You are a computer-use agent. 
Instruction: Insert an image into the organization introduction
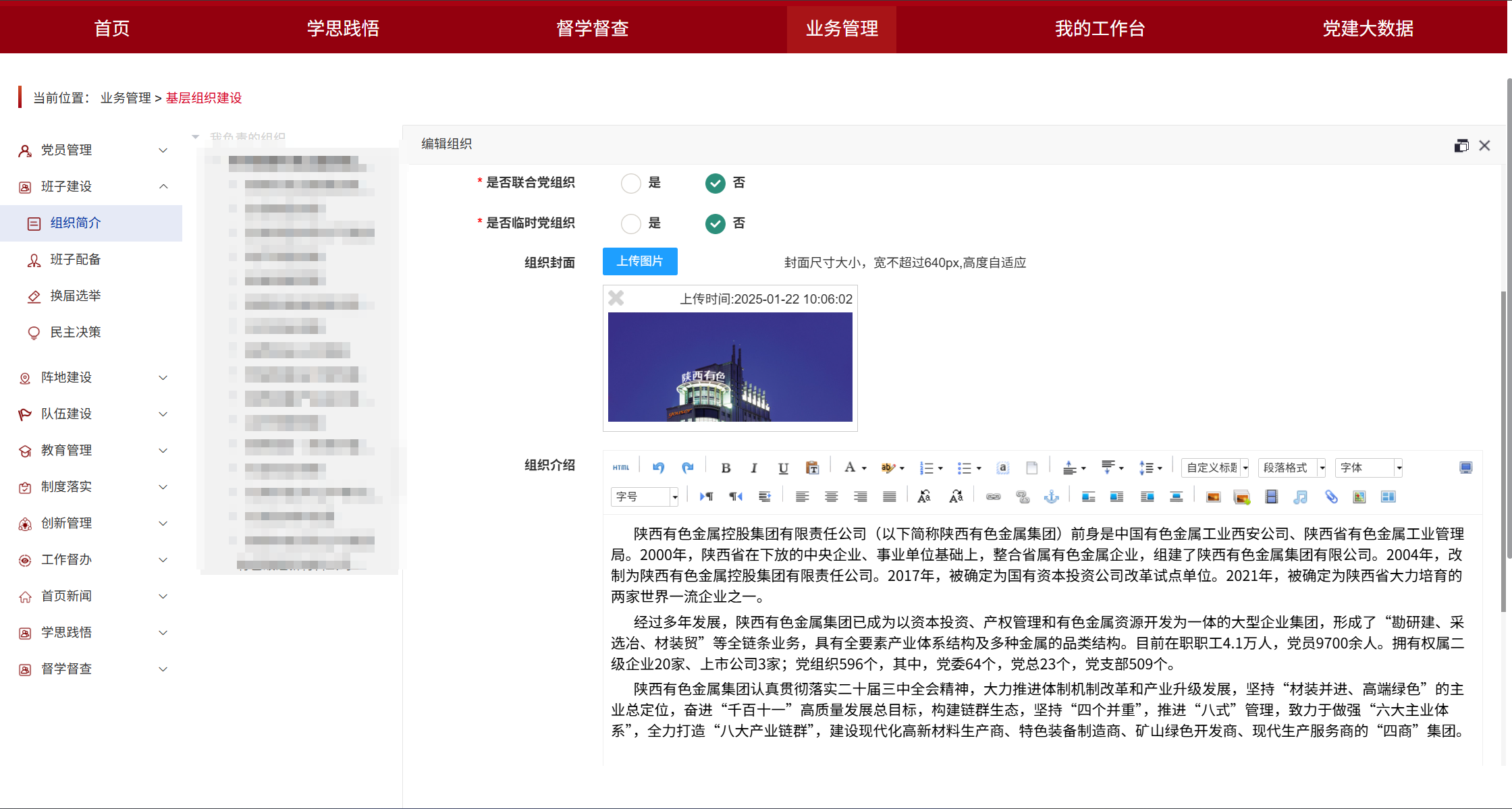[1213, 497]
